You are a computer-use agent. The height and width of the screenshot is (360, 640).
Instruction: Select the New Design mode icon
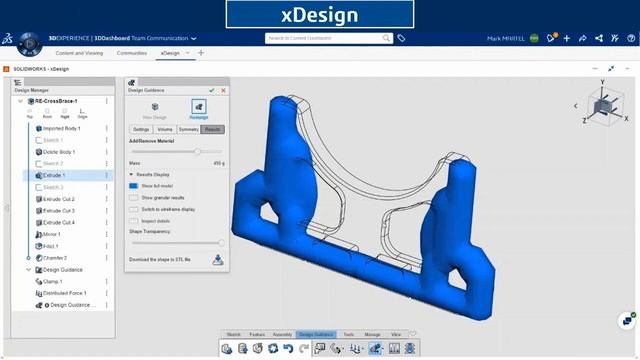155,107
